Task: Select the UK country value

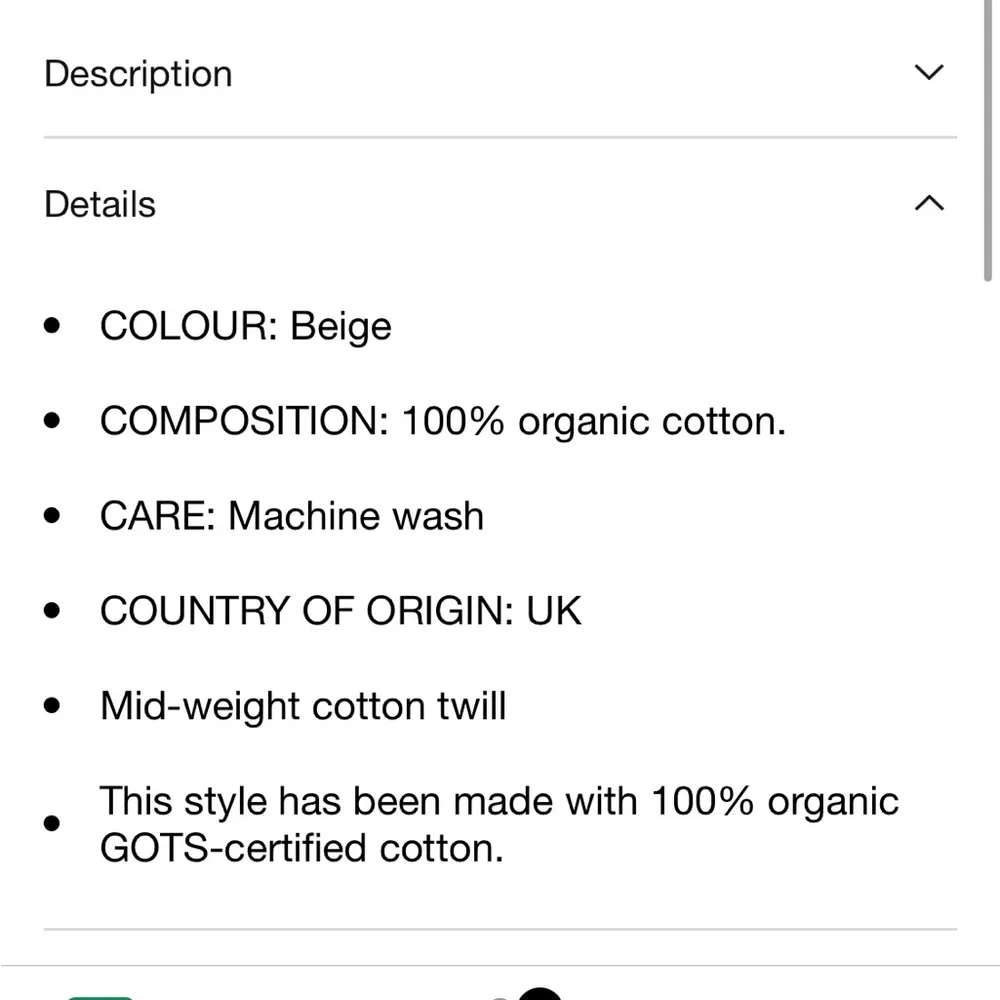Action: point(554,612)
